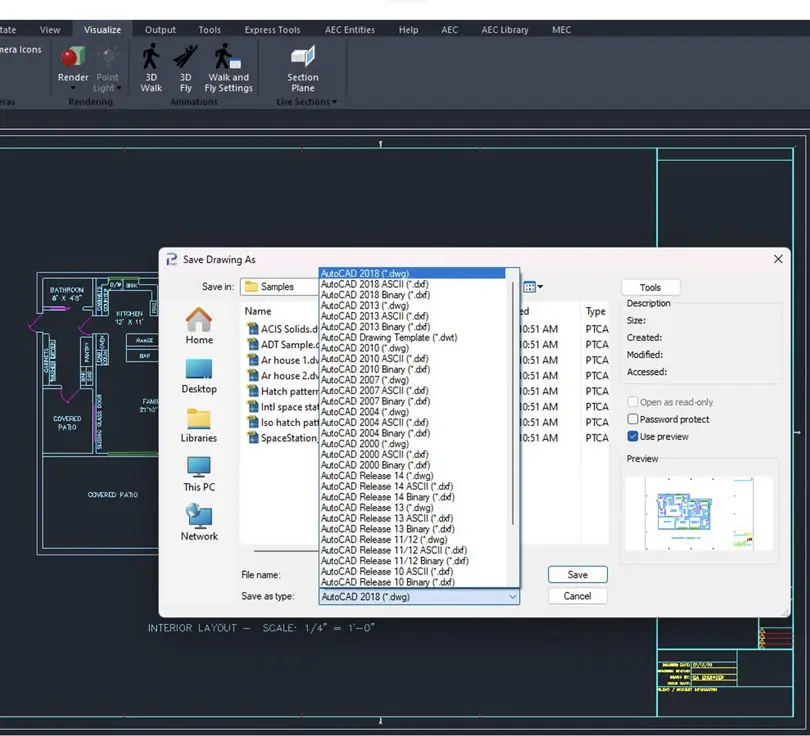Pick AutoCAD Release 10 ASCII (*.dxf)

pos(387,571)
